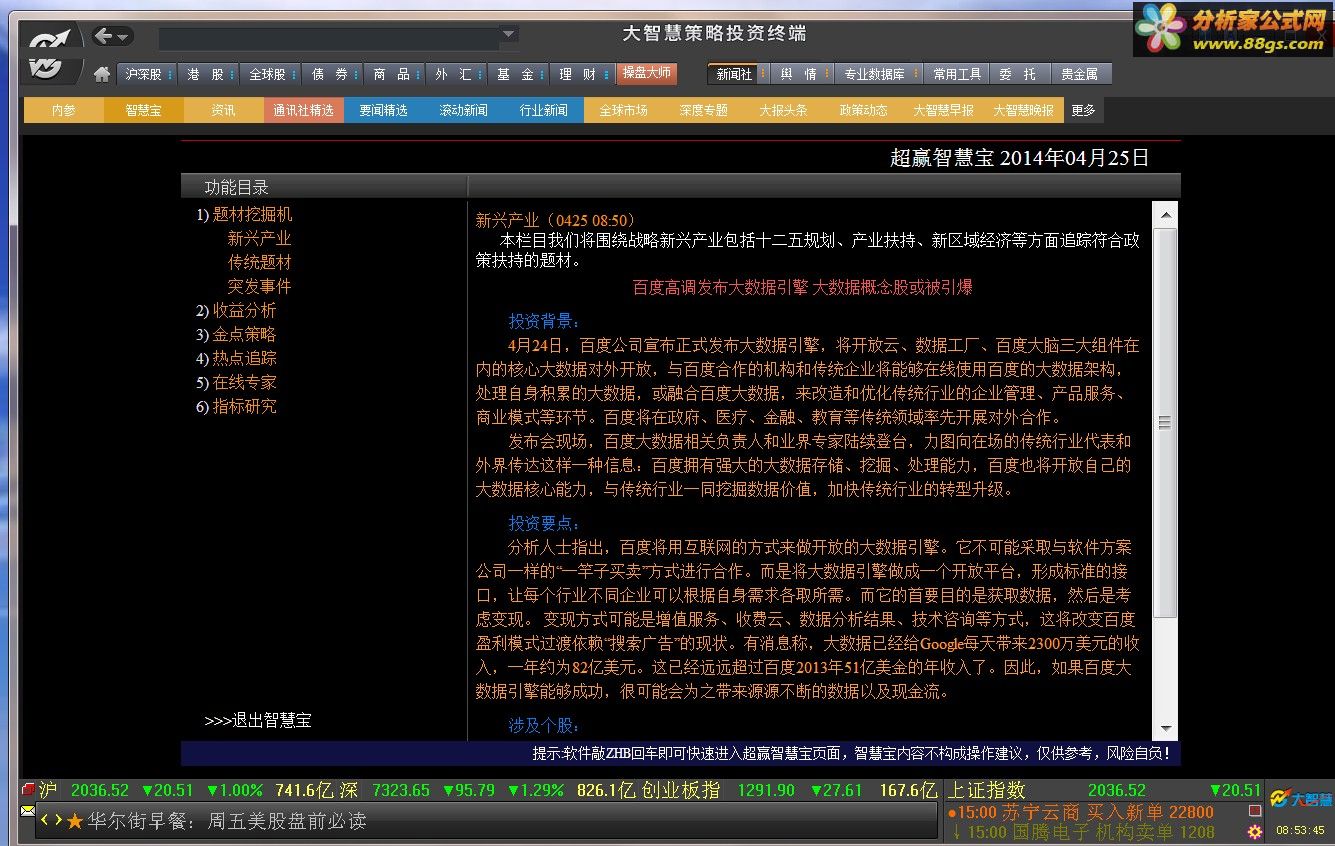Select 5) 在线专家 in the function list
The width and height of the screenshot is (1335, 846).
(236, 382)
